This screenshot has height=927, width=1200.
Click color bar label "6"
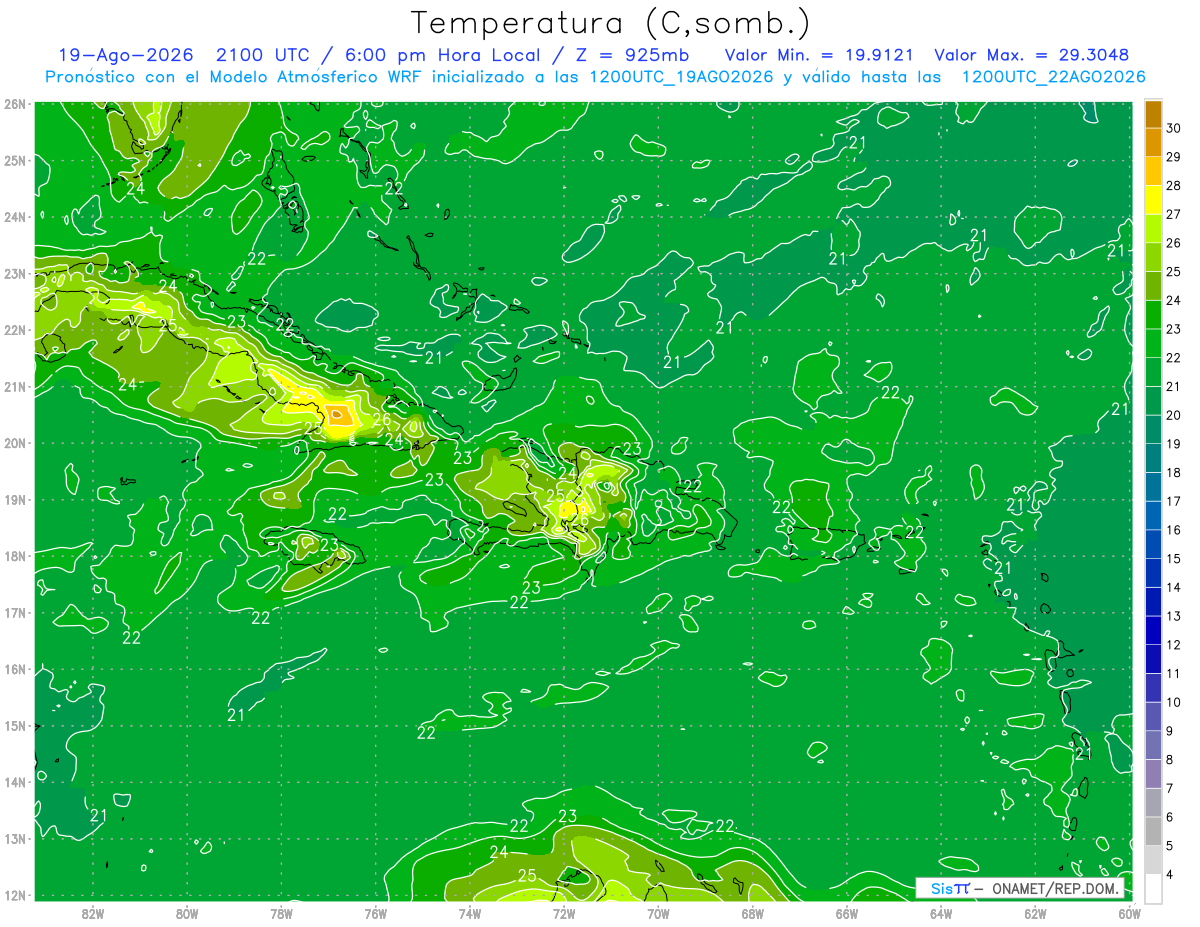(1171, 817)
